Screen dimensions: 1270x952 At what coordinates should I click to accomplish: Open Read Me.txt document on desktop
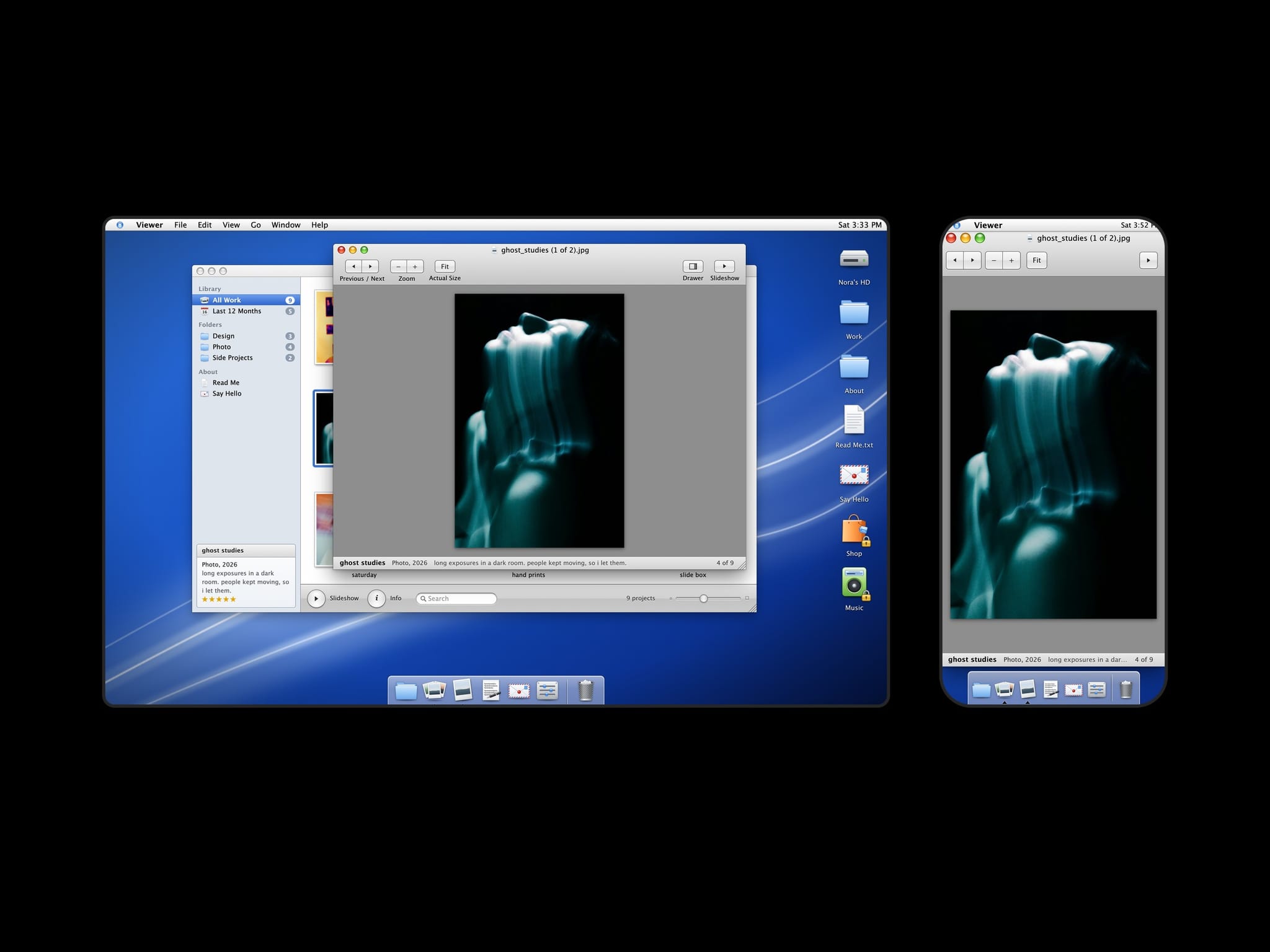[854, 420]
